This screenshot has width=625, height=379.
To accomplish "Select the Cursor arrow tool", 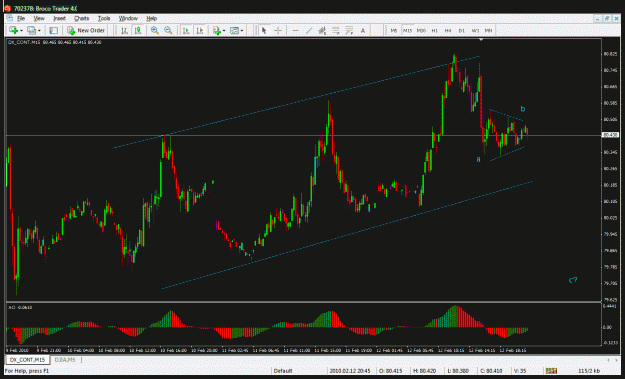I will [x=263, y=30].
